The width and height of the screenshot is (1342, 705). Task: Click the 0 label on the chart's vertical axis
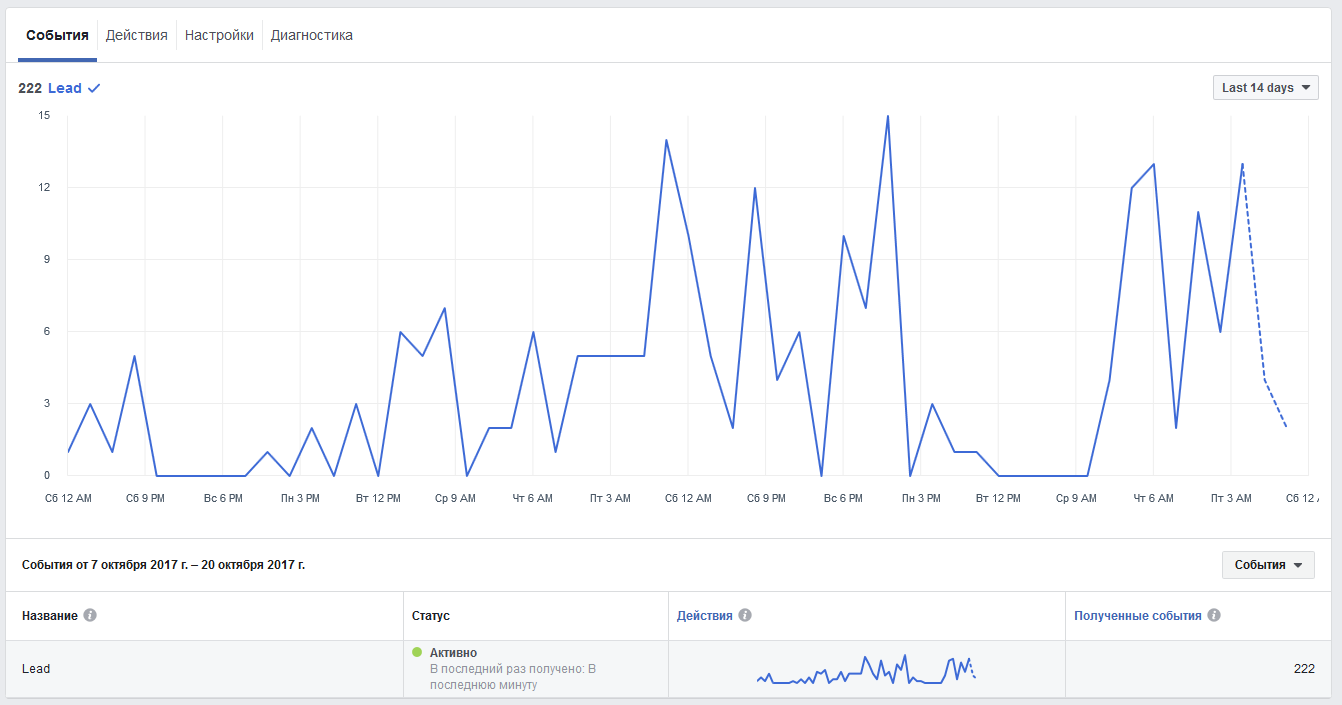[x=47, y=476]
